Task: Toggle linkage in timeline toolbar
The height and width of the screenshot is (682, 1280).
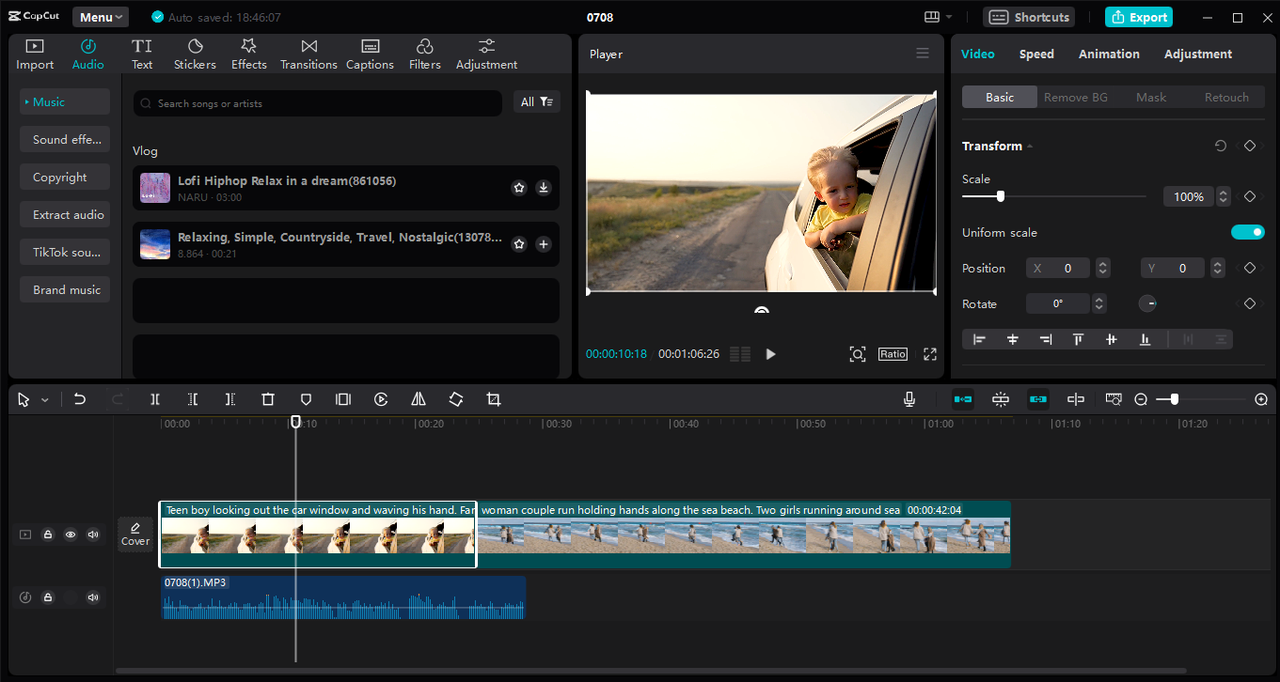Action: pyautogui.click(x=1038, y=399)
